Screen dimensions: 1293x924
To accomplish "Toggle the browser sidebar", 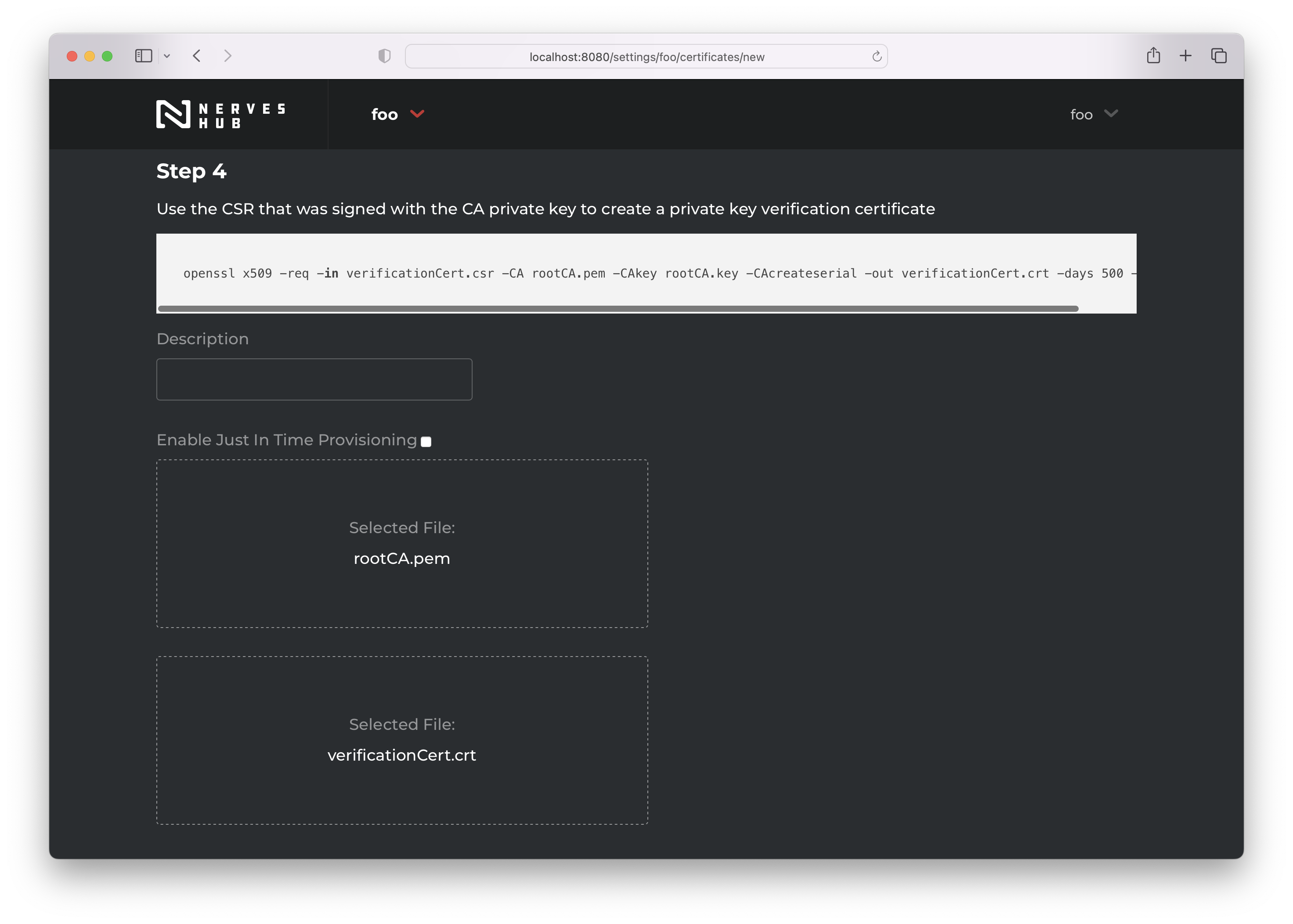I will [143, 56].
